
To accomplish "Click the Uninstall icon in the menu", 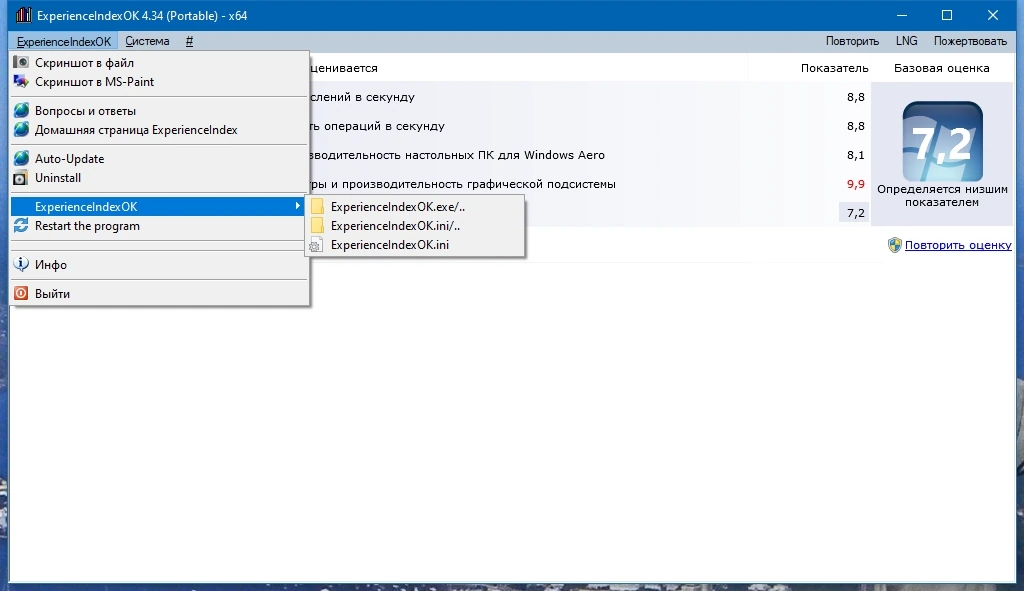I will coord(21,178).
